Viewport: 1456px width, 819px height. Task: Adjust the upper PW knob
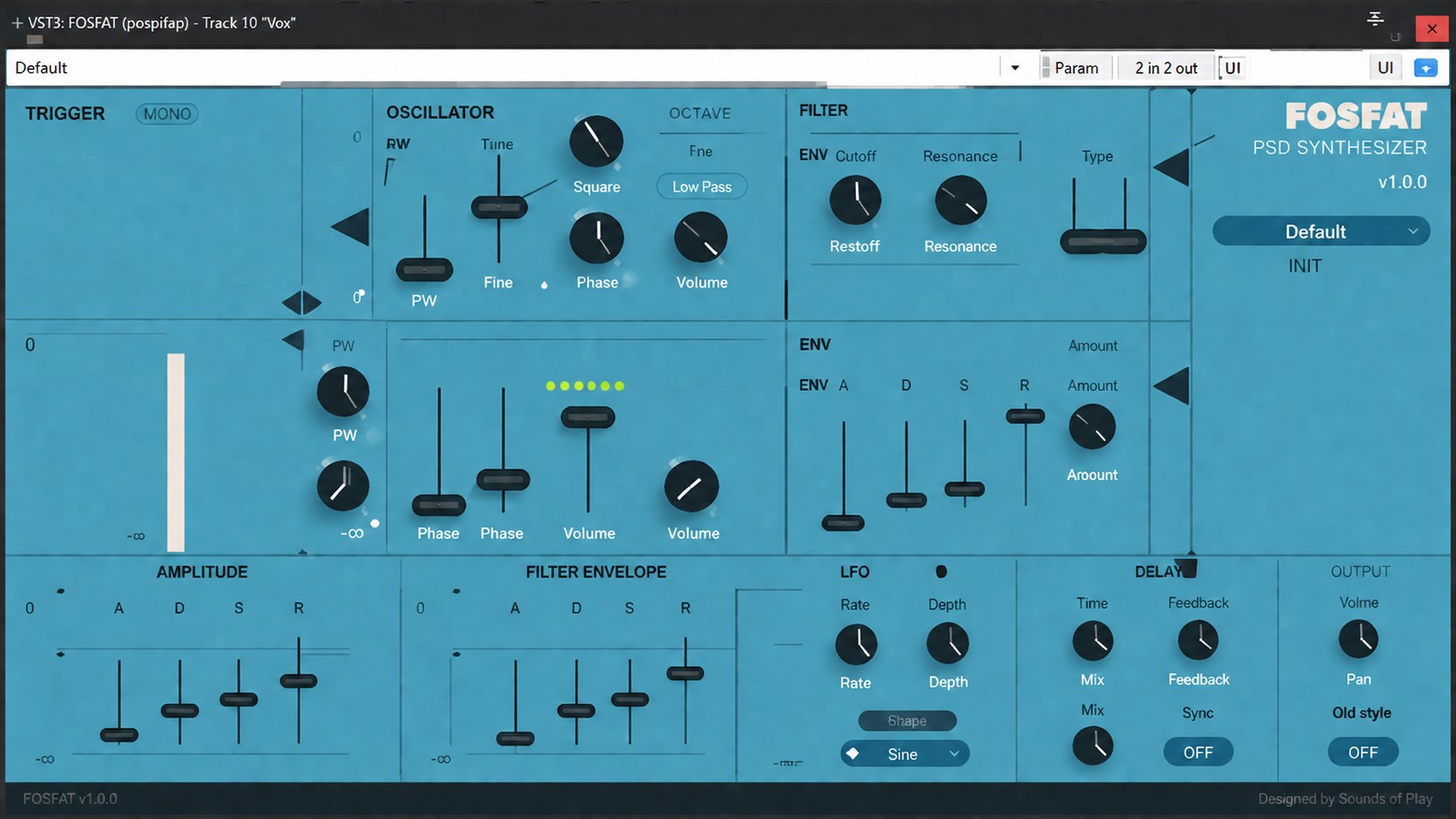tap(343, 392)
